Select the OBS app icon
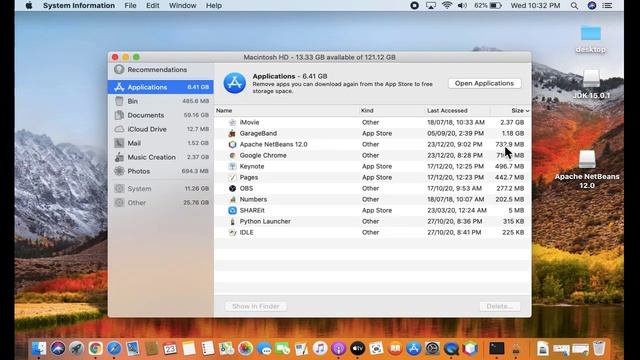 coord(232,189)
